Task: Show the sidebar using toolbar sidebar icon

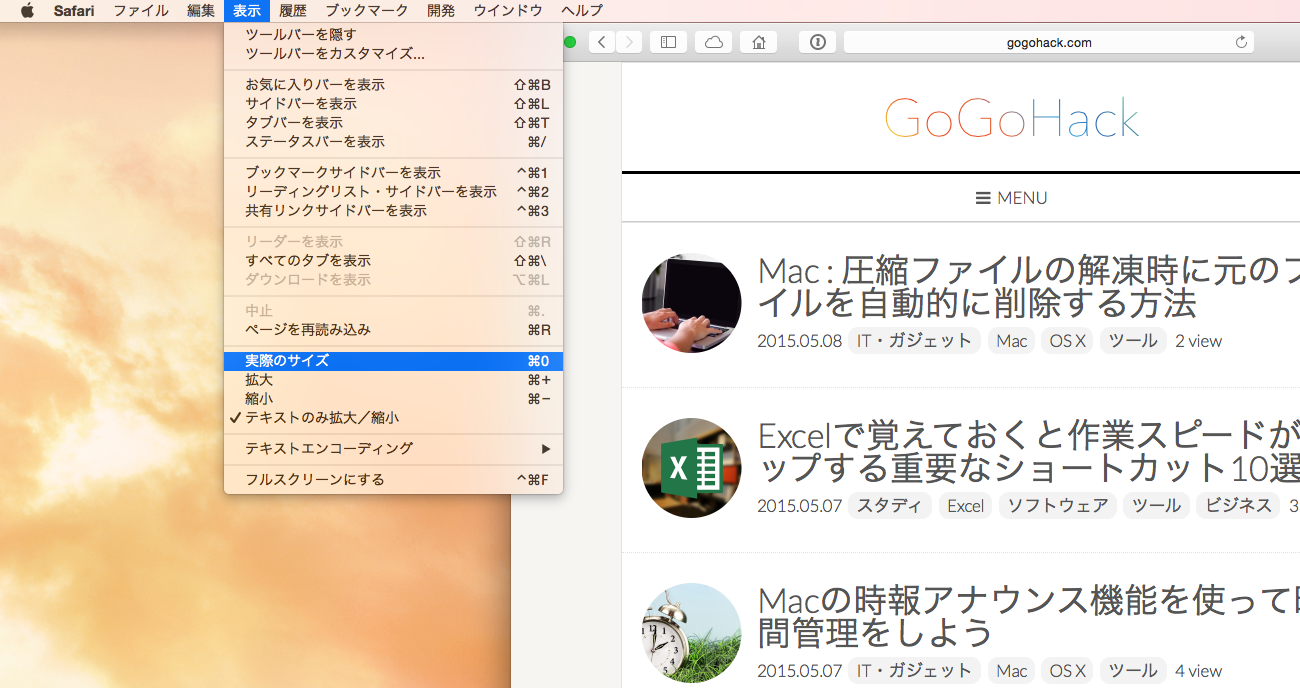Action: pyautogui.click(x=668, y=42)
